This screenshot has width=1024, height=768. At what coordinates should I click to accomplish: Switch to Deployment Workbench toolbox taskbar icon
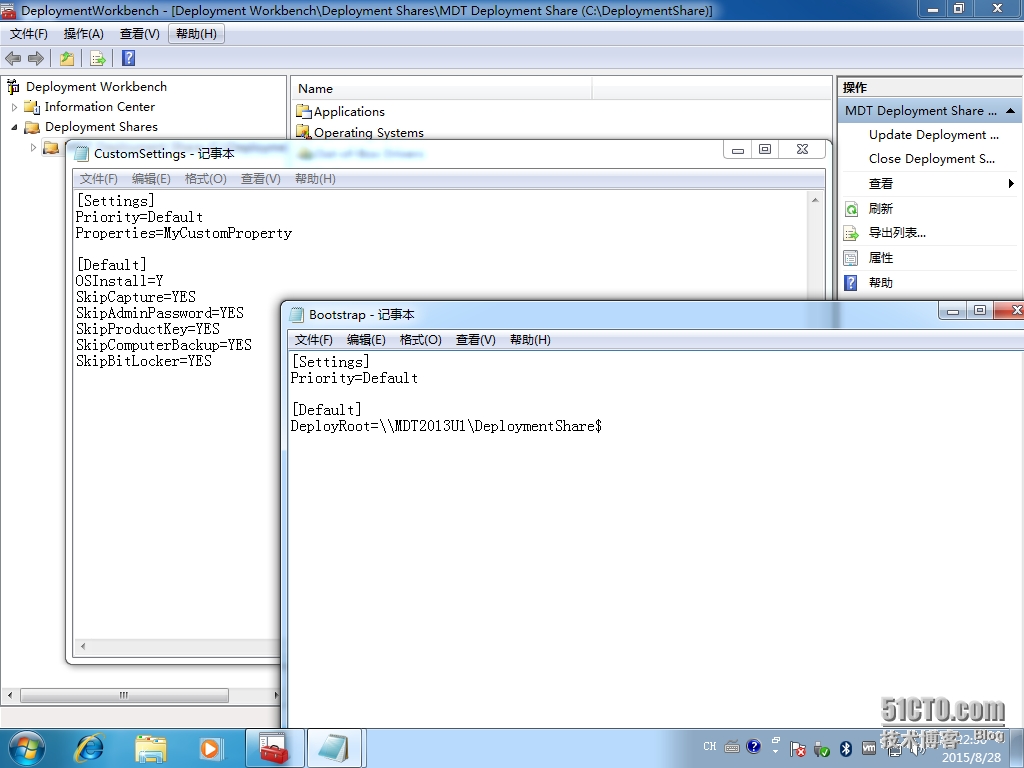point(274,748)
